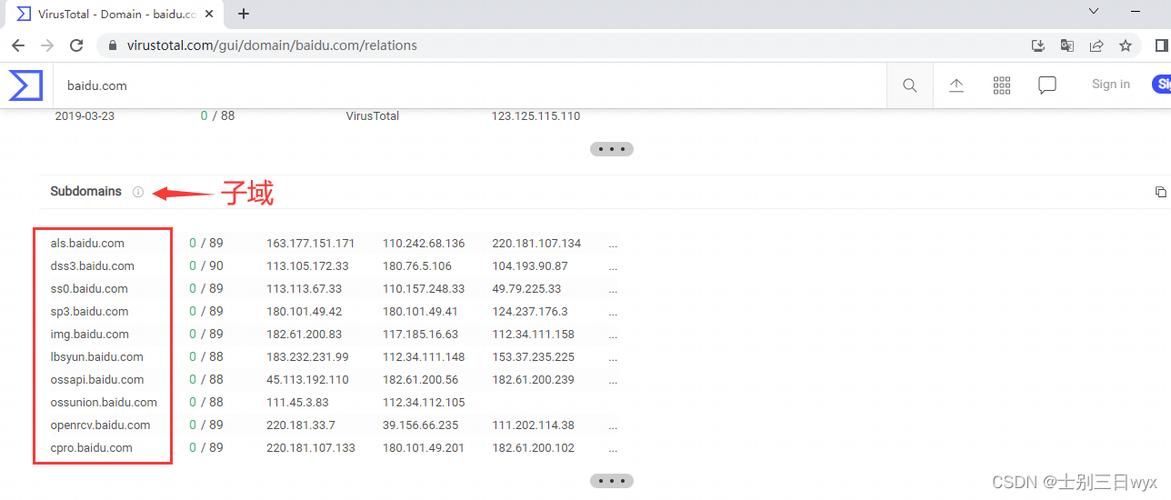Open lbsyun.baidu.com subdomain
Screen dimensions: 1171x500
tap(97, 357)
